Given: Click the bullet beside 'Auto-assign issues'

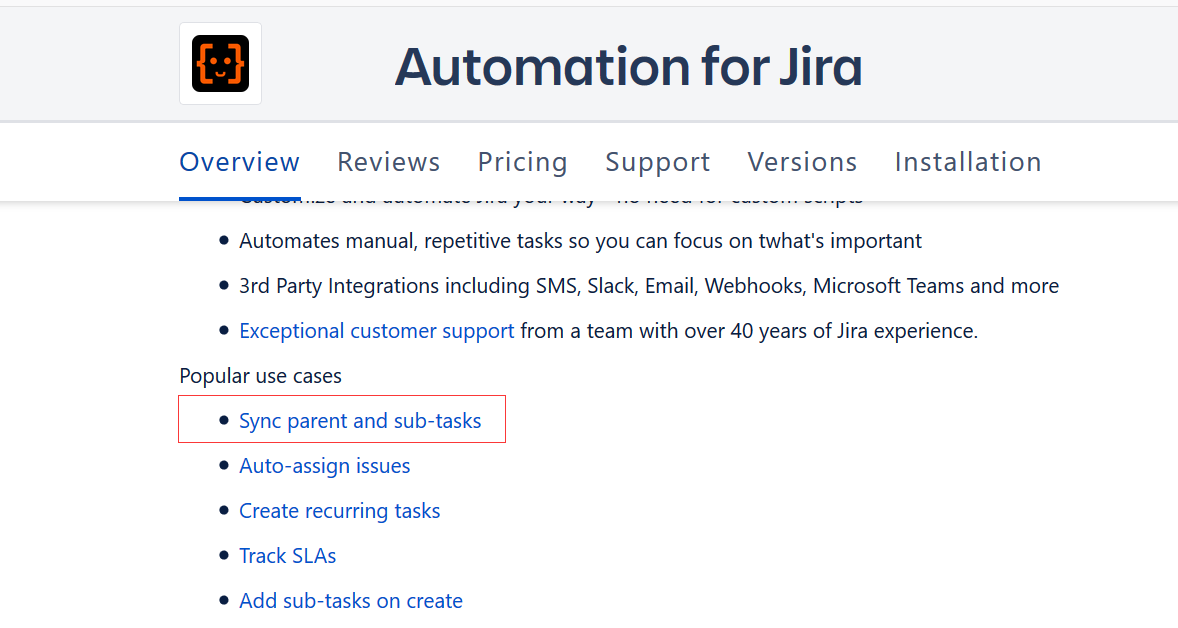Looking at the screenshot, I should (x=222, y=464).
